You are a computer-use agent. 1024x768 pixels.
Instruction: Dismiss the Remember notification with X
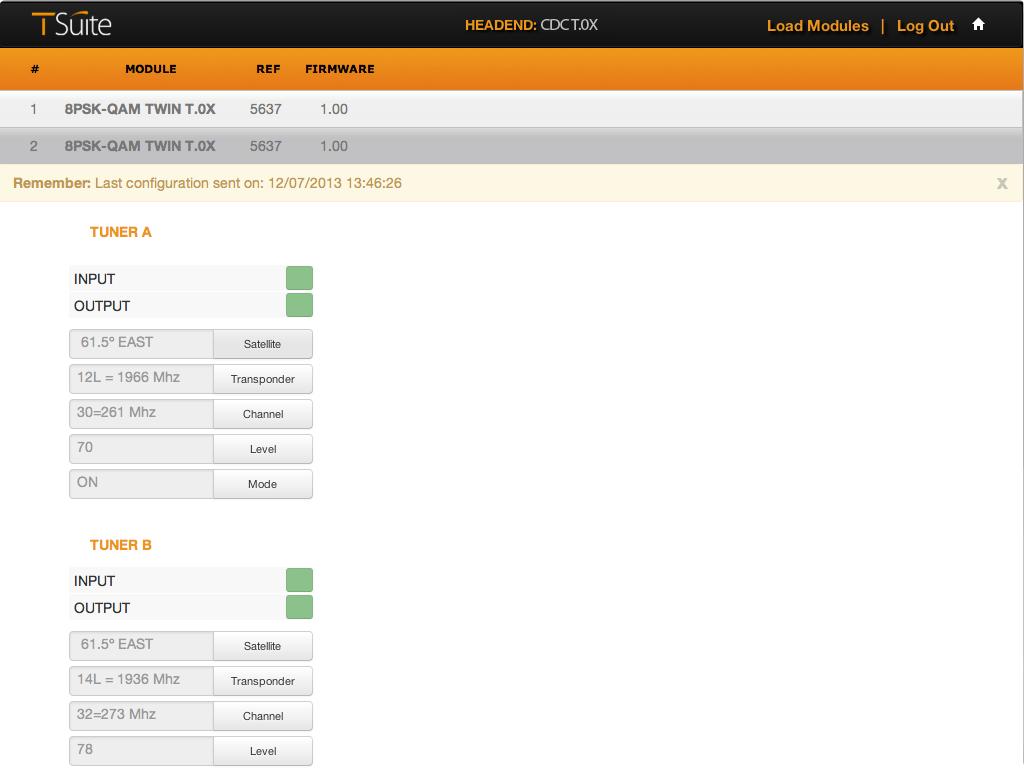click(1002, 184)
